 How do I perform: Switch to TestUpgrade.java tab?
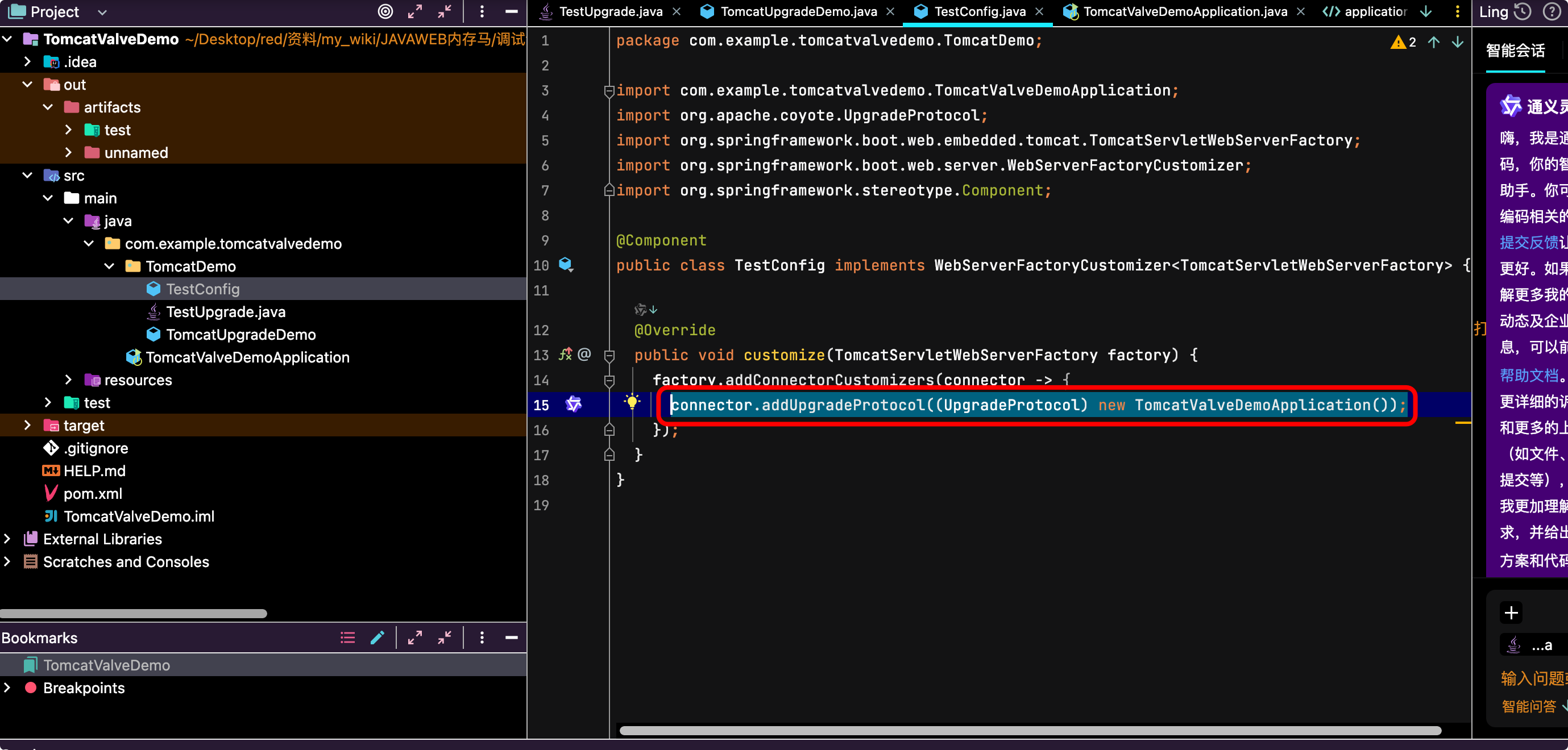click(611, 11)
